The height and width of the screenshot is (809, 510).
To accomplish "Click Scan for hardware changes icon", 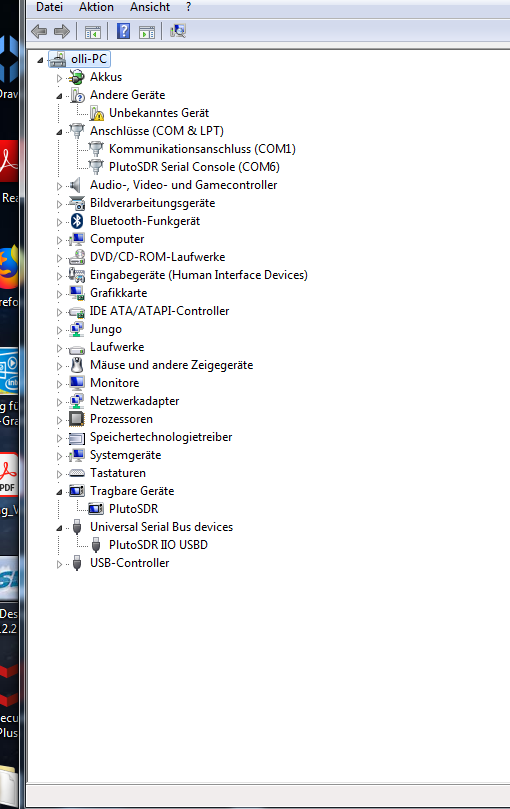I will coord(178,31).
